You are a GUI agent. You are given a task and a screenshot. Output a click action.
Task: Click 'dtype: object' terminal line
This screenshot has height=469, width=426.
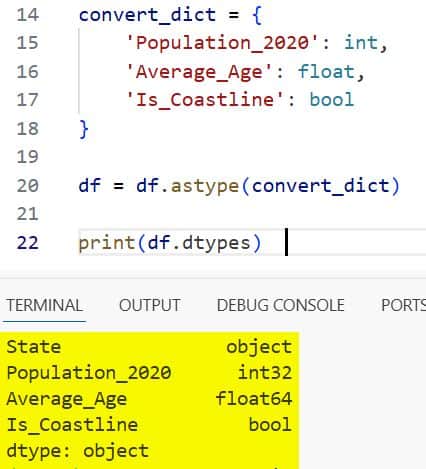(77, 451)
